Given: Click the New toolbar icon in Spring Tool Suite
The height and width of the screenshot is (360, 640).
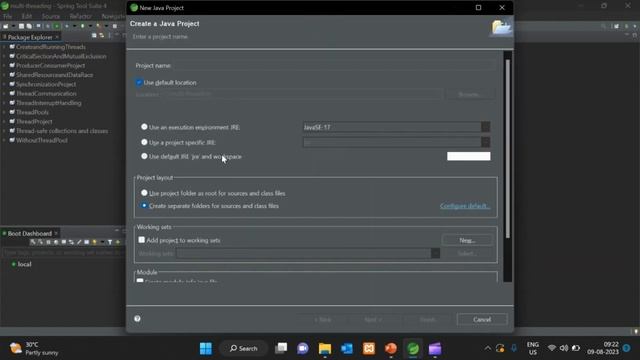Looking at the screenshot, I should [6, 26].
